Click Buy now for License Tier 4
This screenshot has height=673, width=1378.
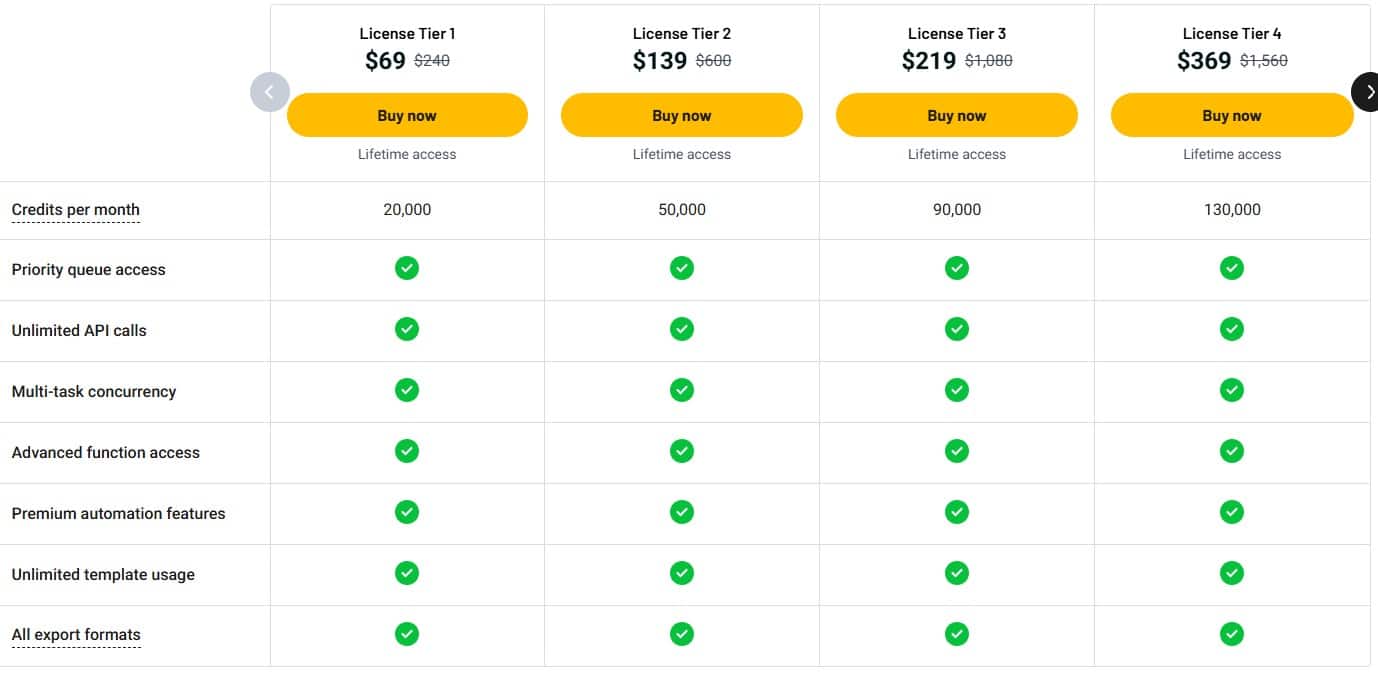click(1231, 115)
